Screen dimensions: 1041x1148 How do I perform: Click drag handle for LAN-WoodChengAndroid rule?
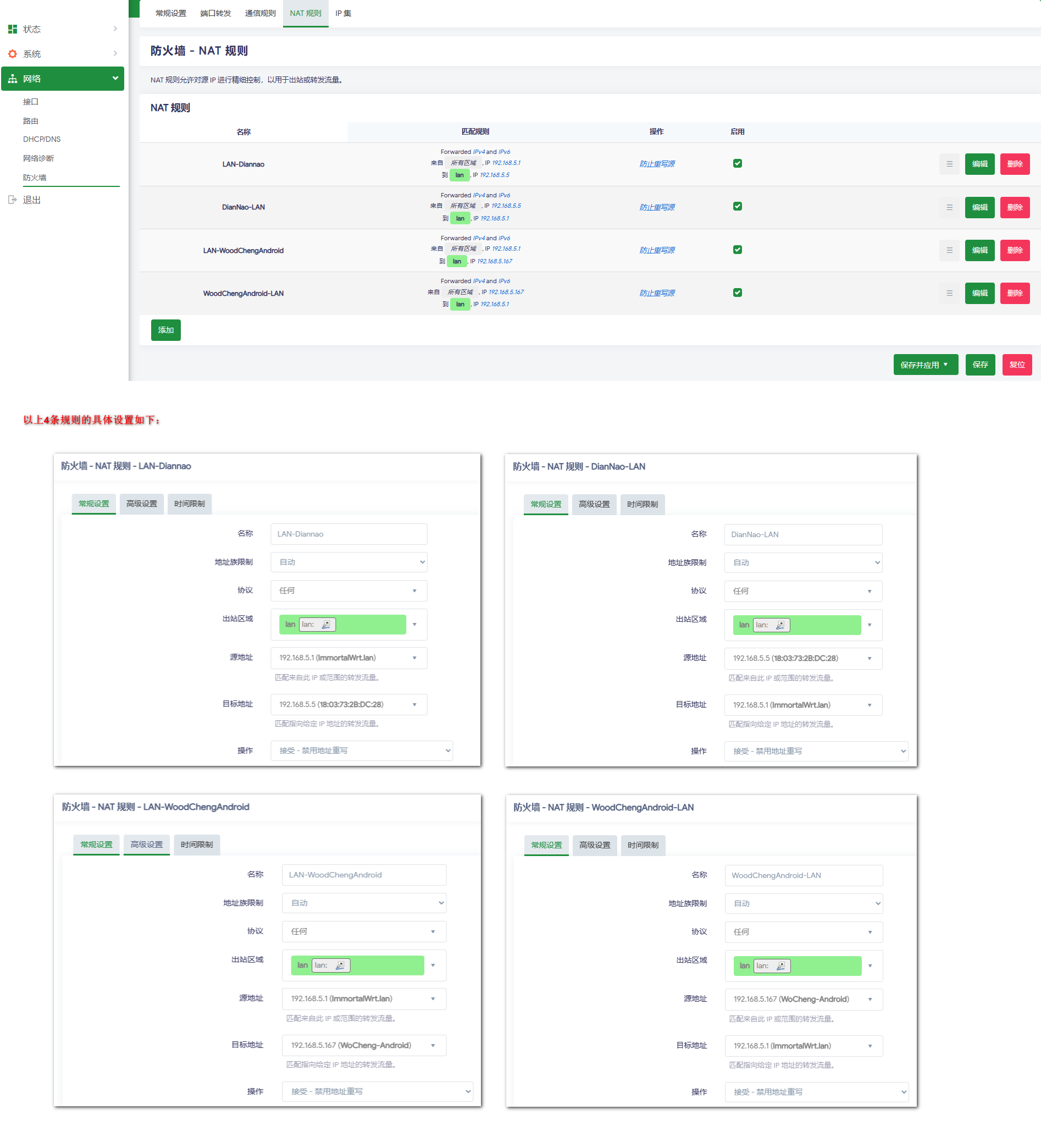[949, 251]
